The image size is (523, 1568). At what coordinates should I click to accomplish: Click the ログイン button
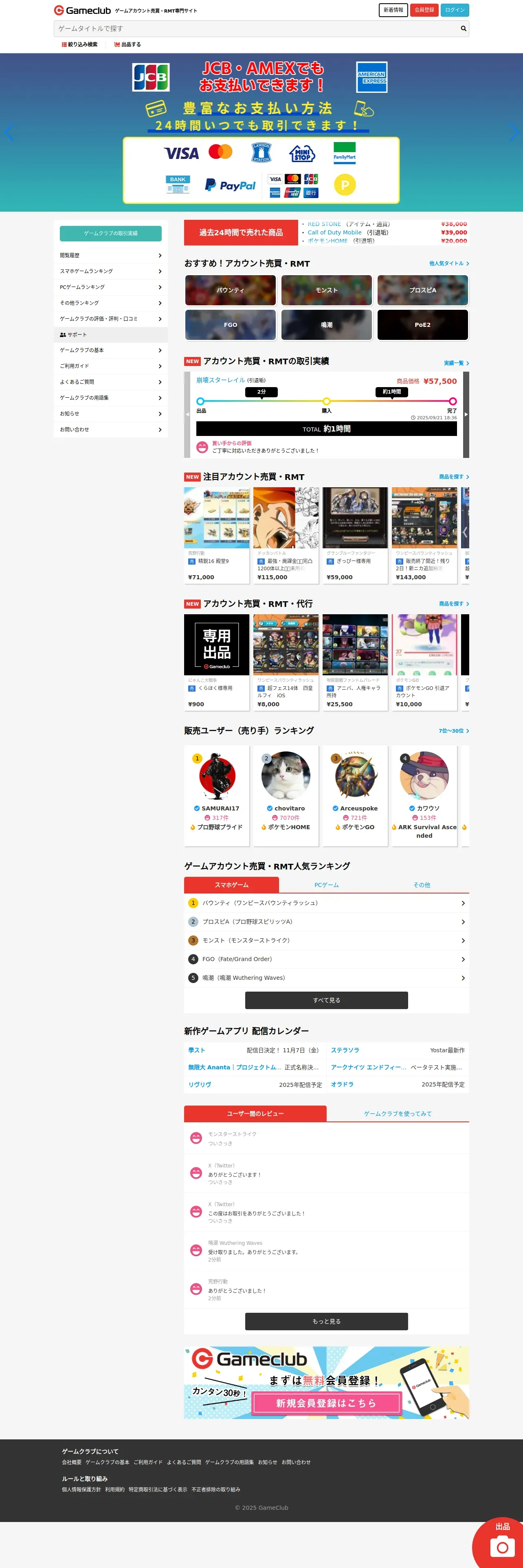[x=455, y=10]
